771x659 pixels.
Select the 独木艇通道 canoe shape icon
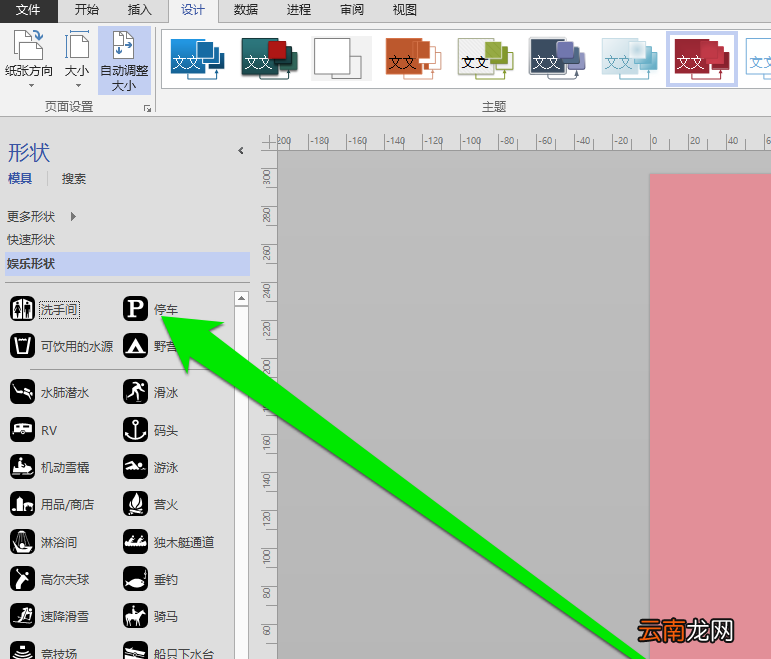135,541
